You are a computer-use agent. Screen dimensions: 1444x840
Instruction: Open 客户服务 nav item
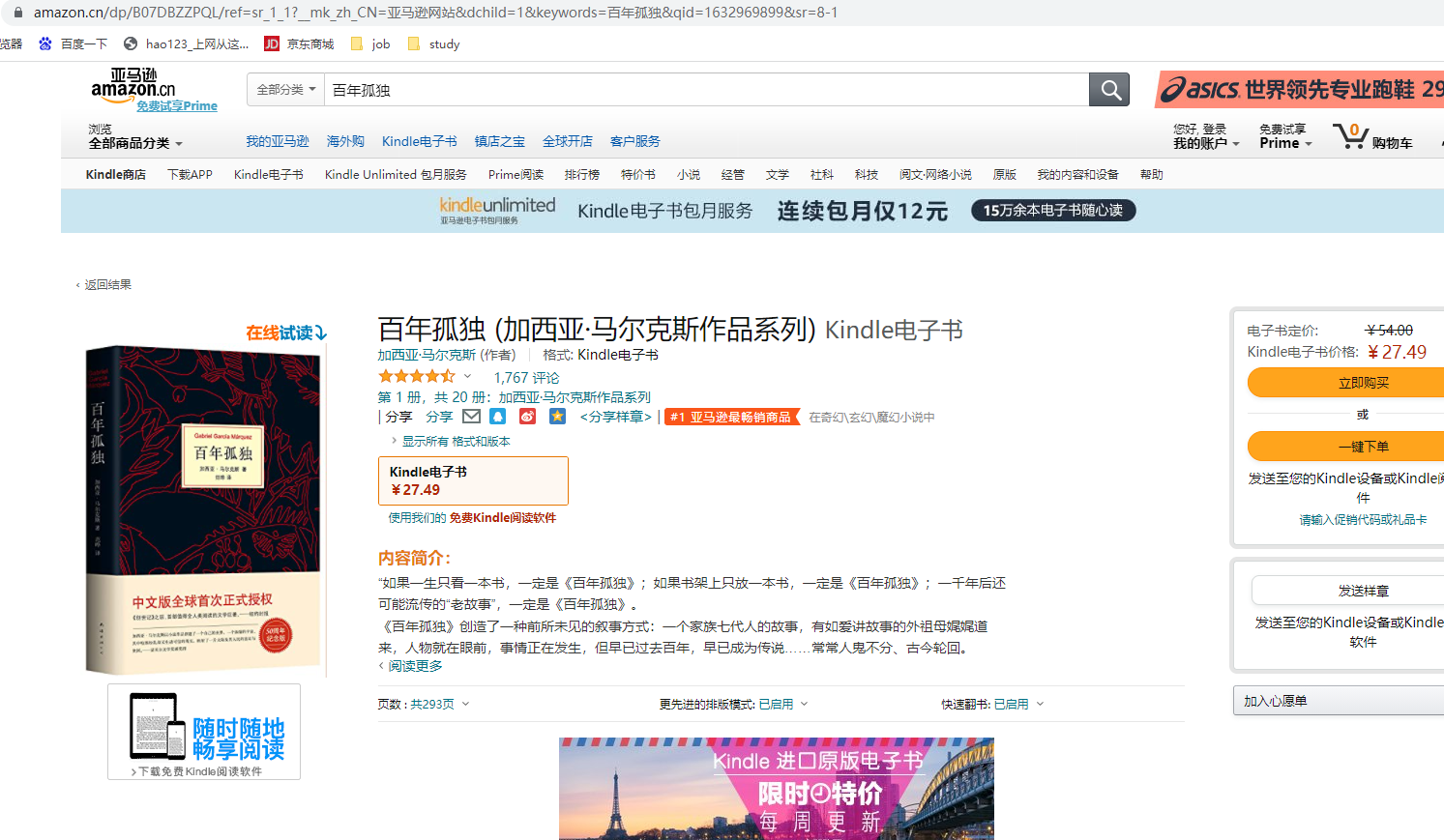(634, 141)
